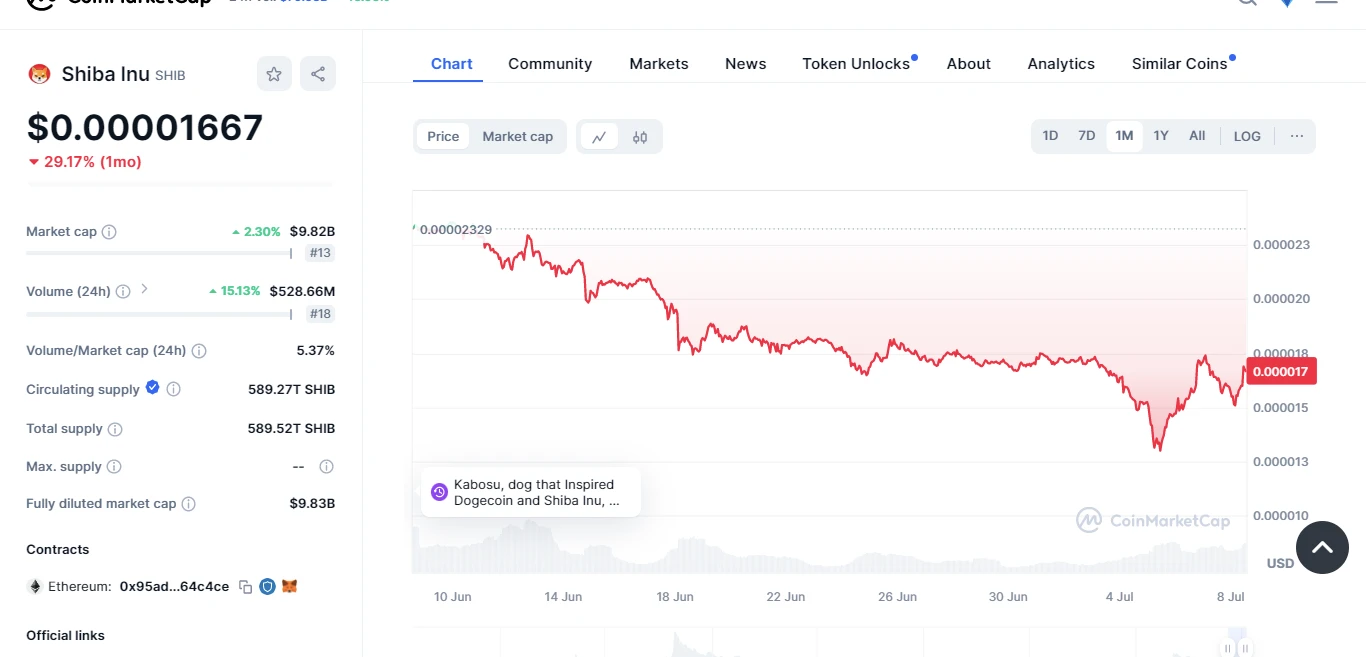The image size is (1366, 657).
Task: Click the 15.13% volume change
Action: tap(234, 292)
